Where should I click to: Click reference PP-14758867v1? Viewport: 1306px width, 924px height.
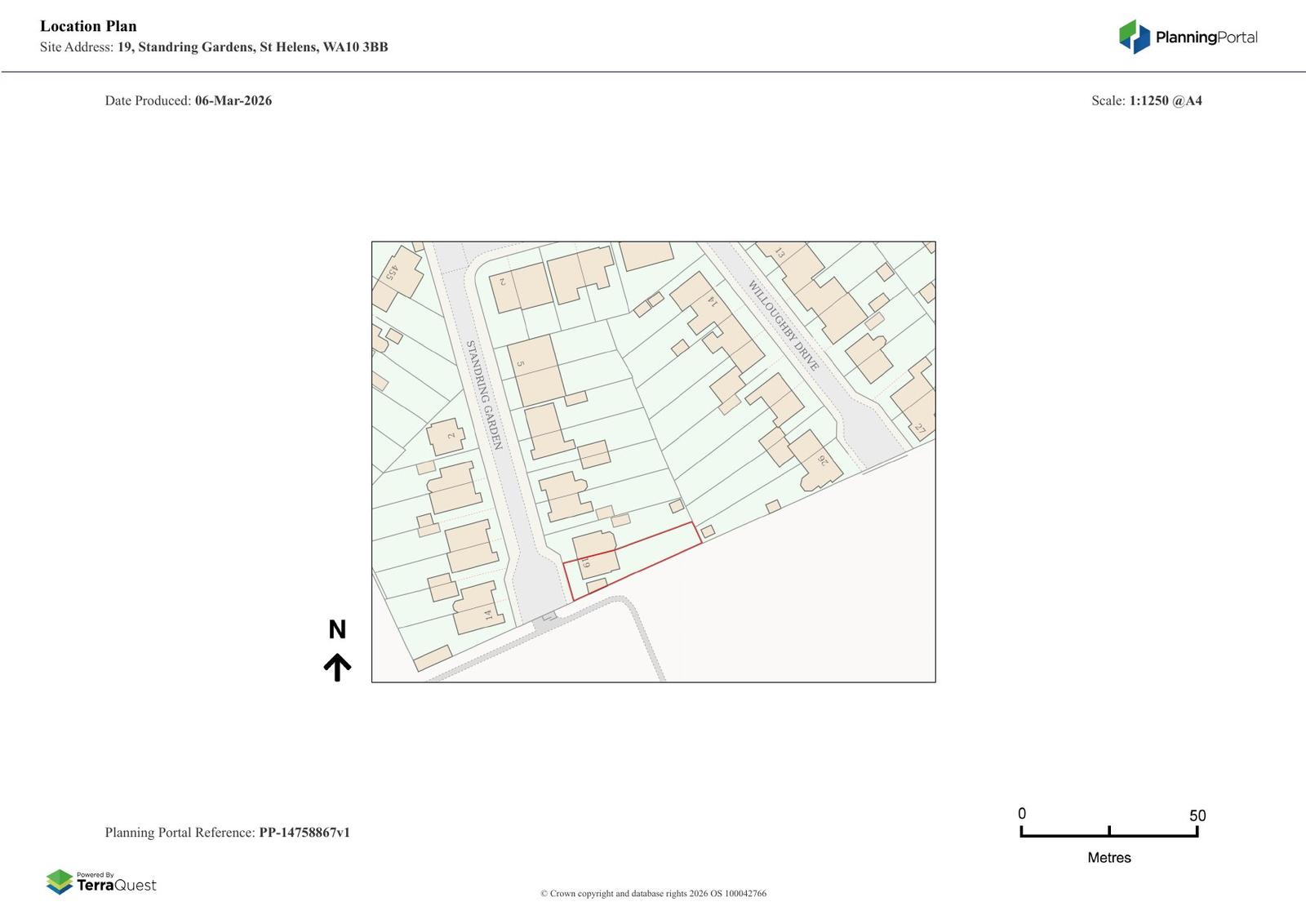coord(304,833)
